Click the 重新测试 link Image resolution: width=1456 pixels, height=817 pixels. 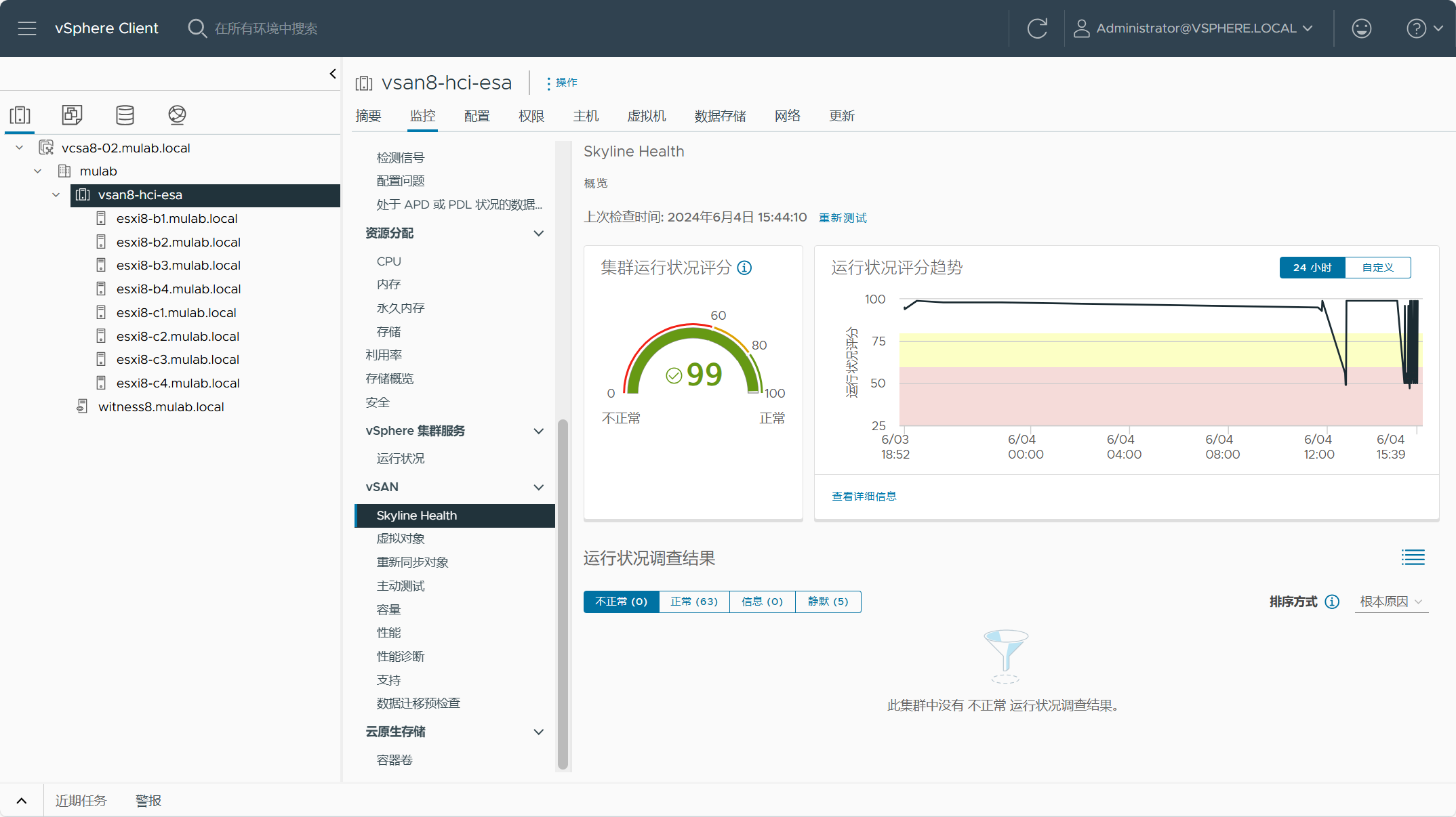click(843, 217)
